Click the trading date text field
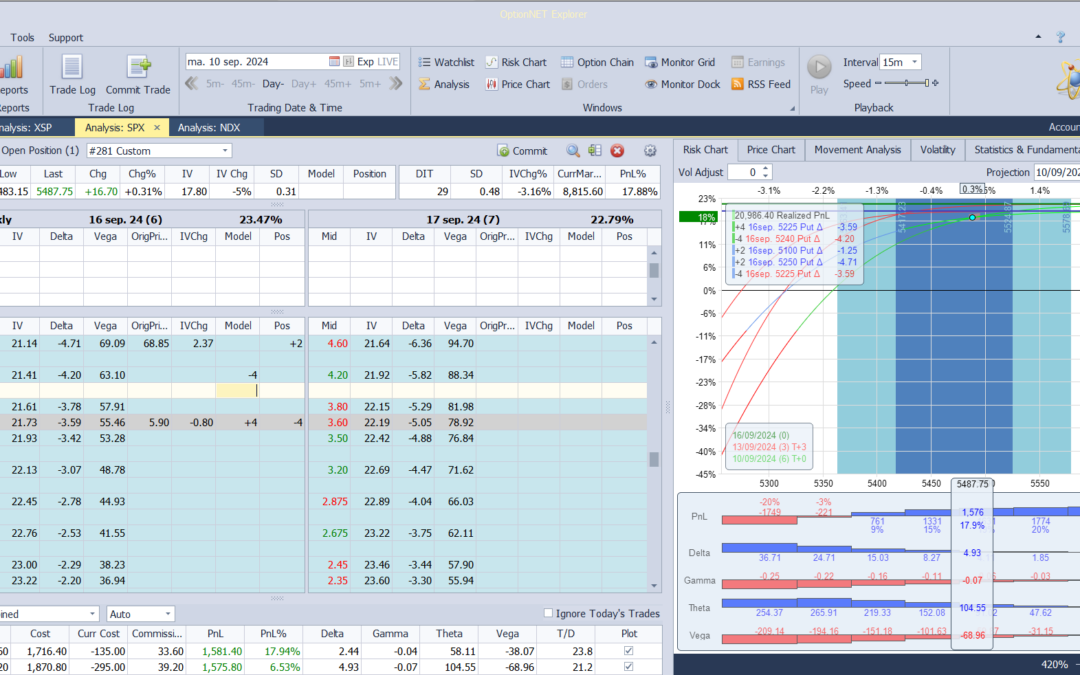The height and width of the screenshot is (675, 1080). tap(256, 61)
